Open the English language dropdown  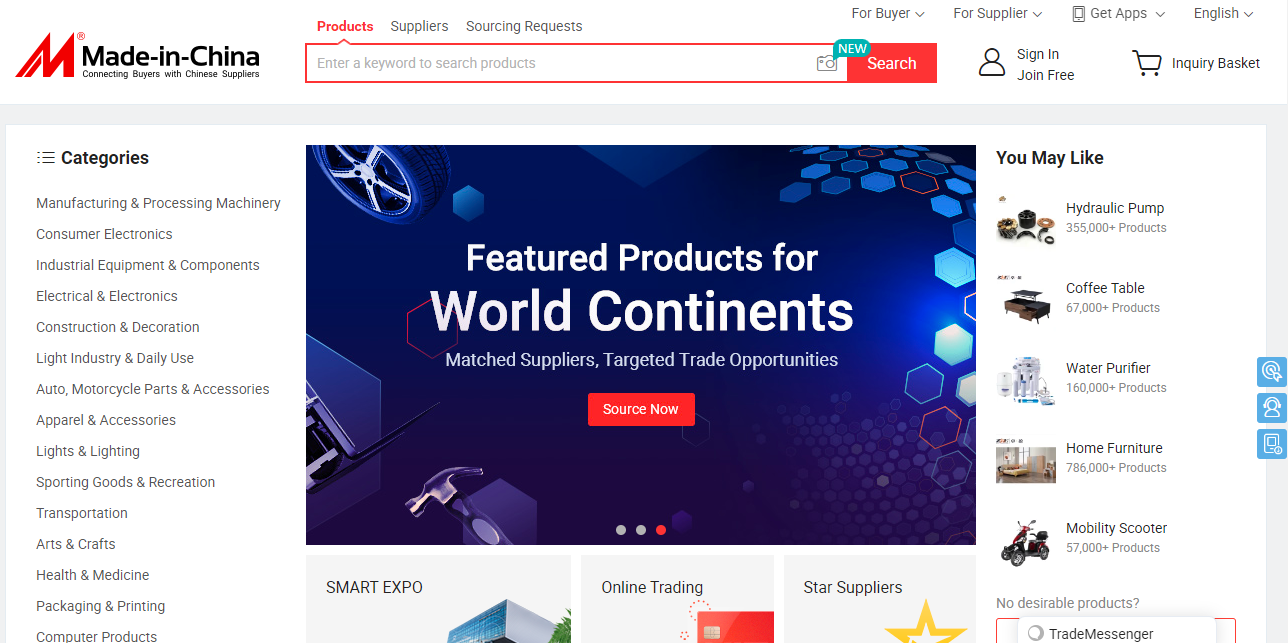[x=1223, y=13]
